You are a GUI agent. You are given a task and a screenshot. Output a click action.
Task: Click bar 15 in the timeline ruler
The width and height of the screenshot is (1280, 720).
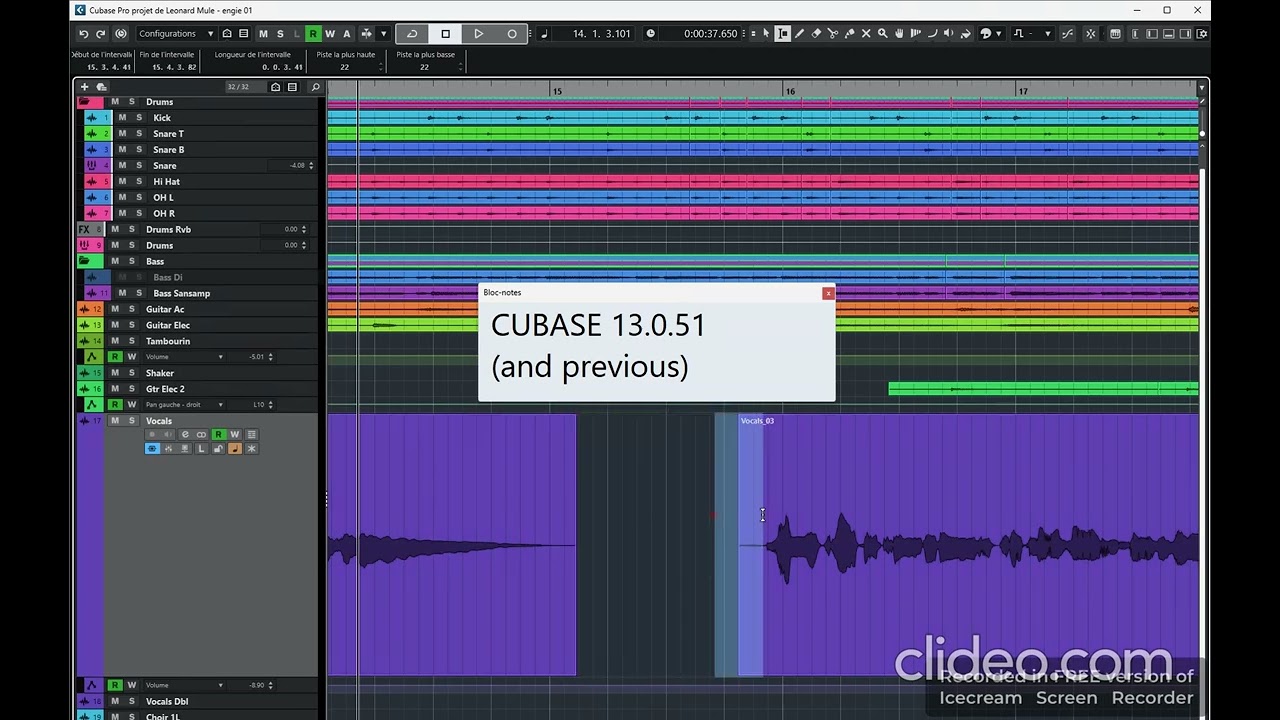(x=557, y=91)
